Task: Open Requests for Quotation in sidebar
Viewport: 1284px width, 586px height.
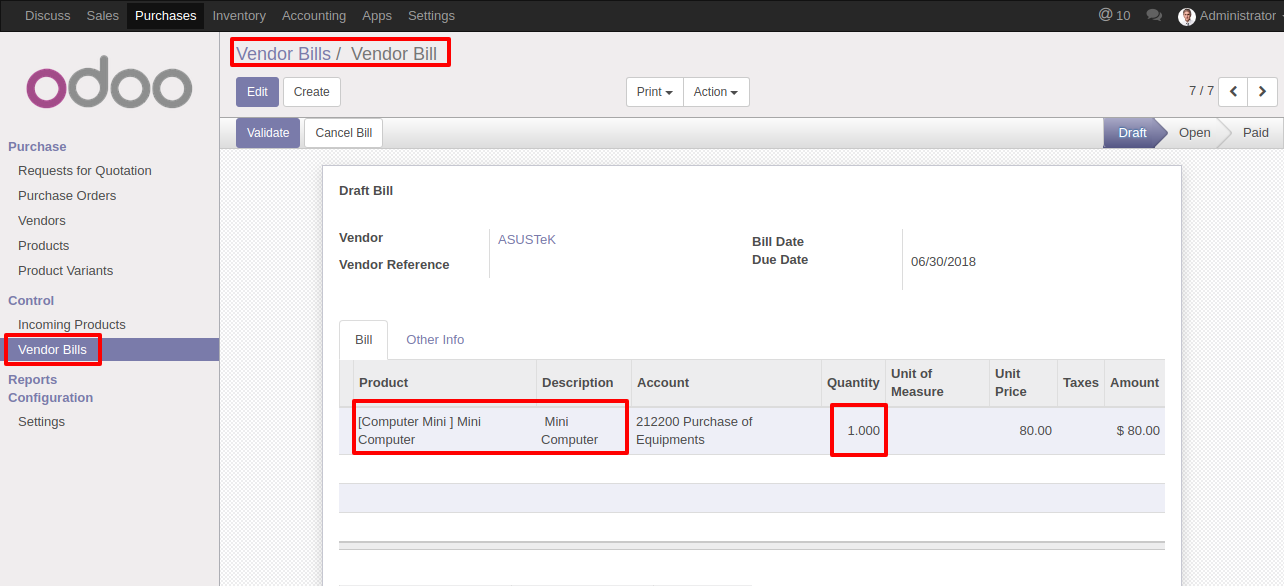Action: pos(85,171)
